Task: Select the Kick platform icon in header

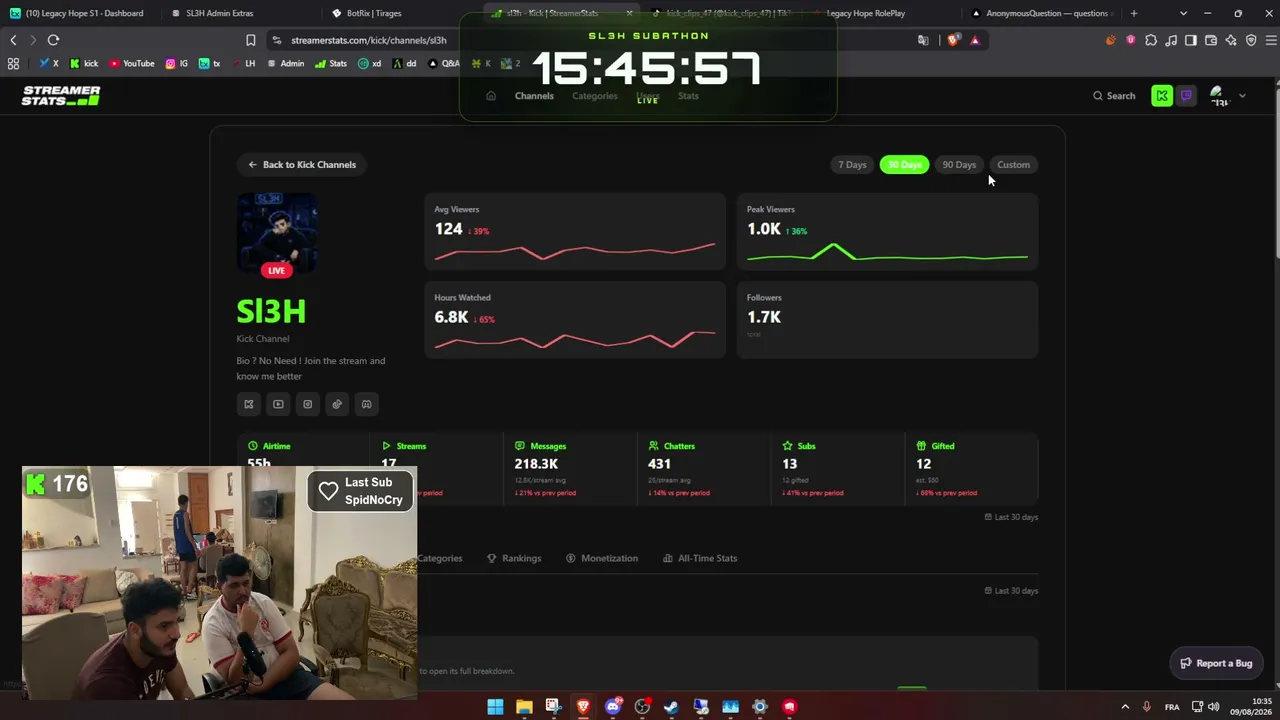Action: pyautogui.click(x=1162, y=96)
